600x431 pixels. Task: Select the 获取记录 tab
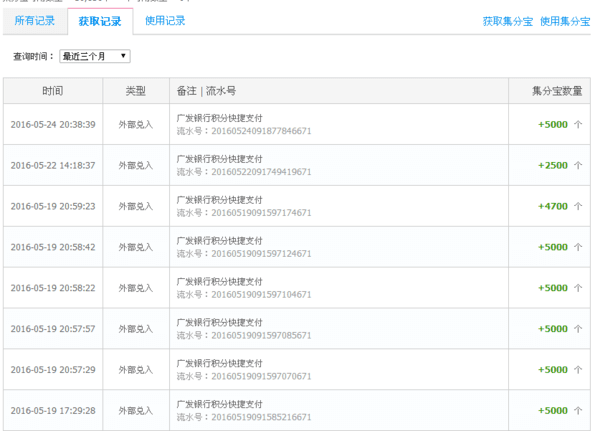(100, 21)
